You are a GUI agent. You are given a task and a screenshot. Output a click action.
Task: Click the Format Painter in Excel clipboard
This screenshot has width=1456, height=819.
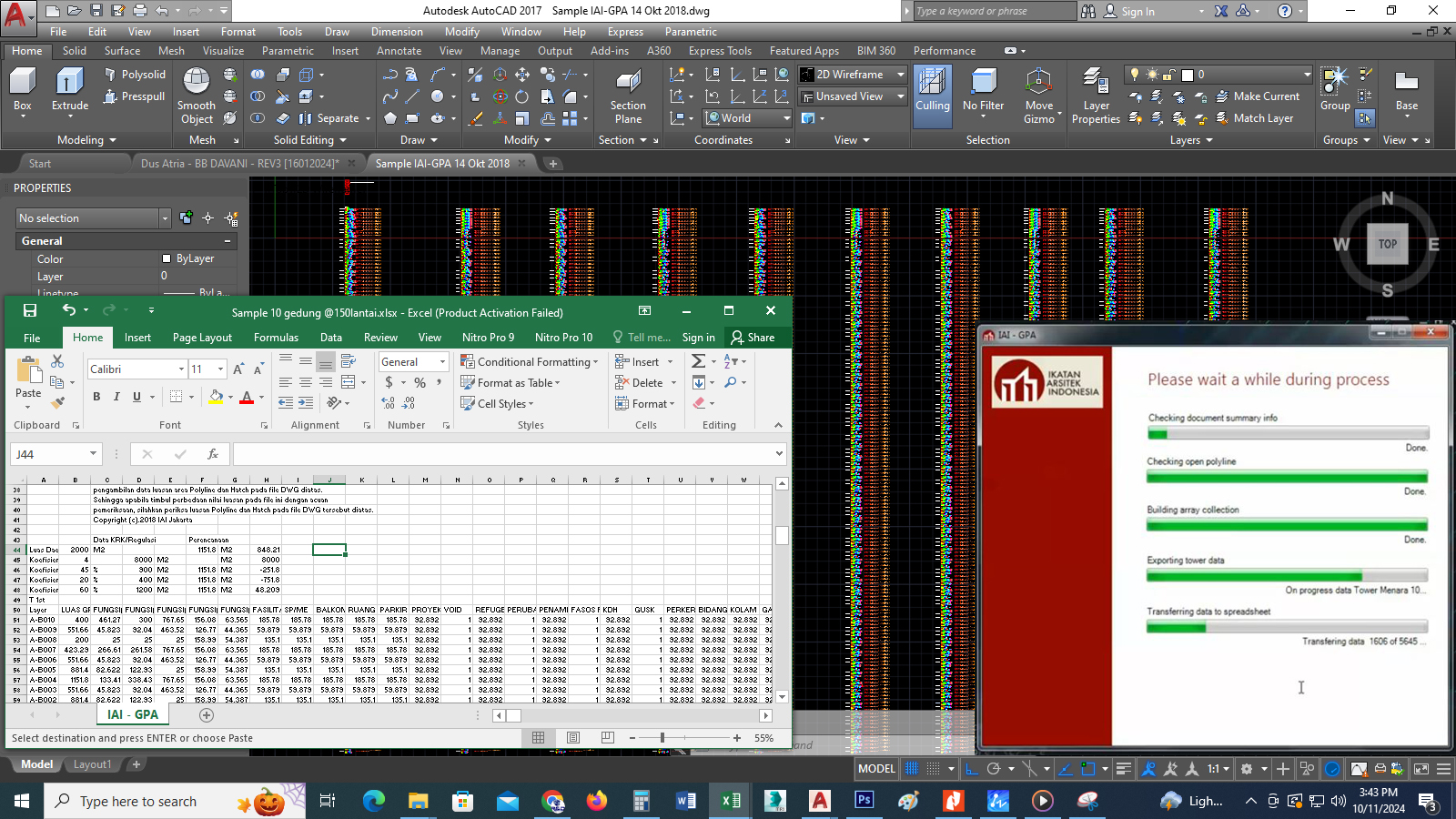[x=58, y=402]
